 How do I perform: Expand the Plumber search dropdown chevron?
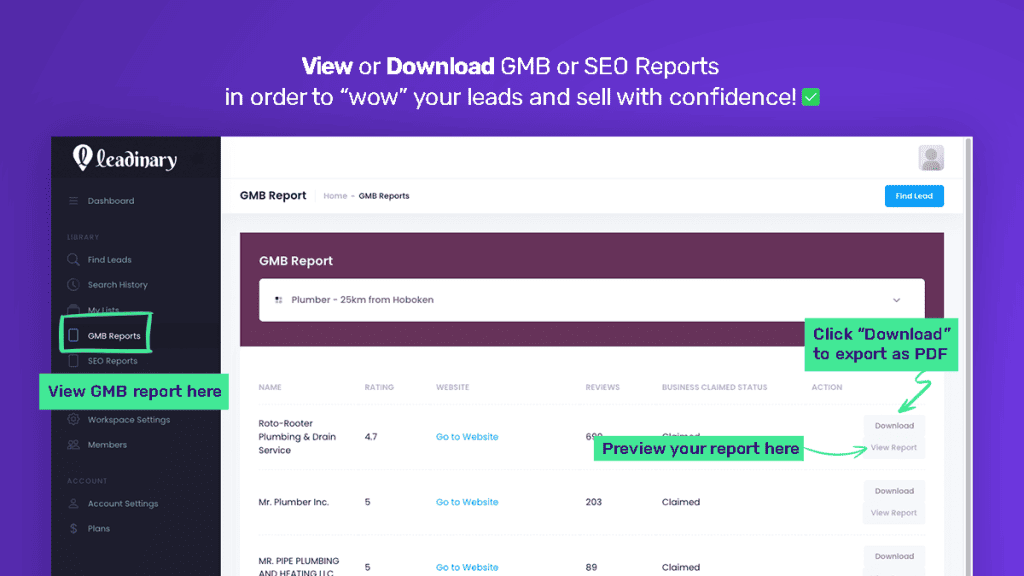897,300
